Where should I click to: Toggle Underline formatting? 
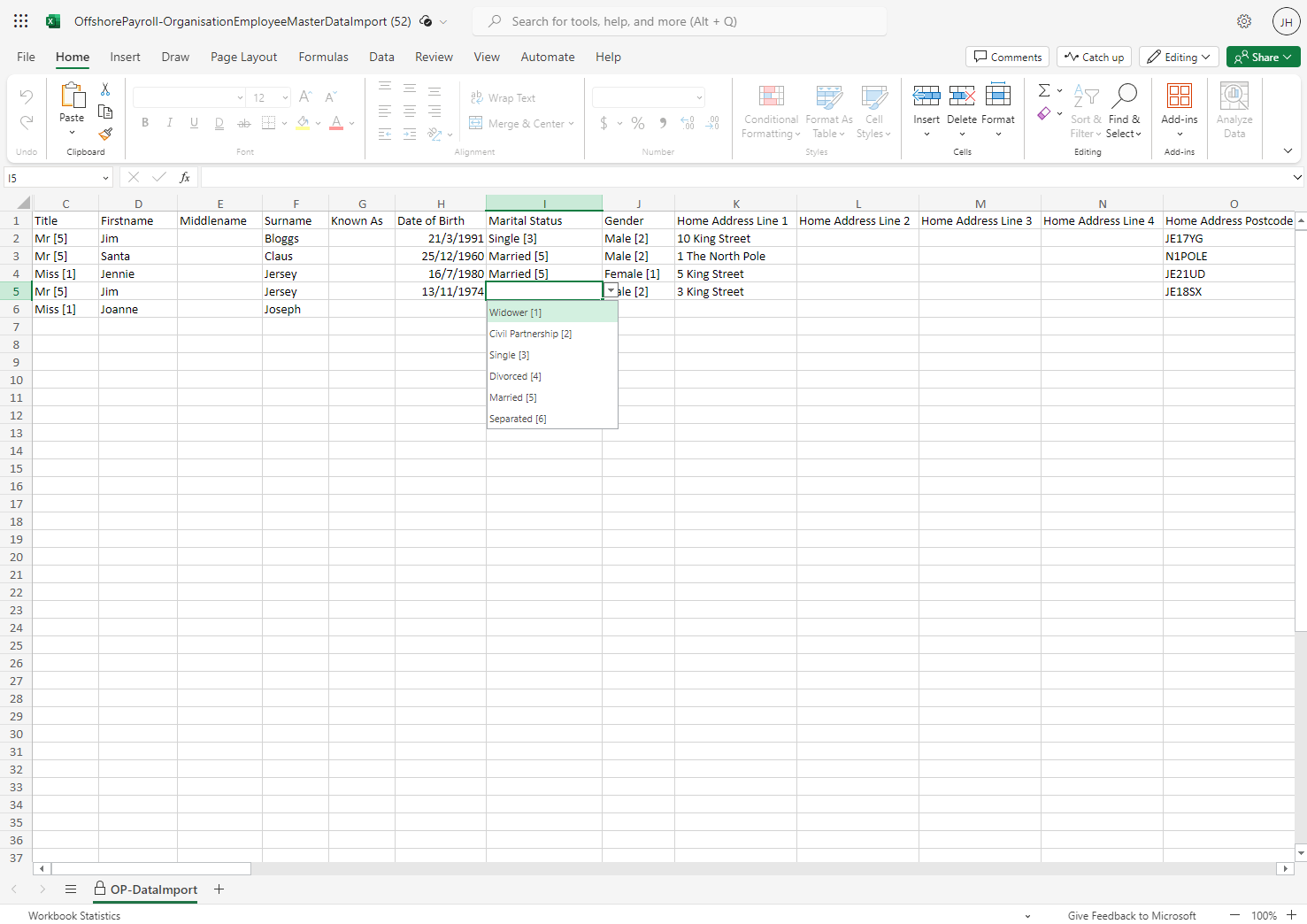pyautogui.click(x=194, y=123)
